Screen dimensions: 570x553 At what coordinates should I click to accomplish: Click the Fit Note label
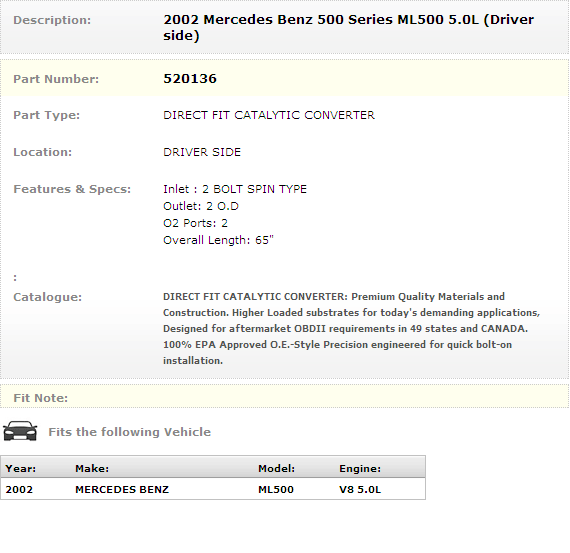click(40, 398)
